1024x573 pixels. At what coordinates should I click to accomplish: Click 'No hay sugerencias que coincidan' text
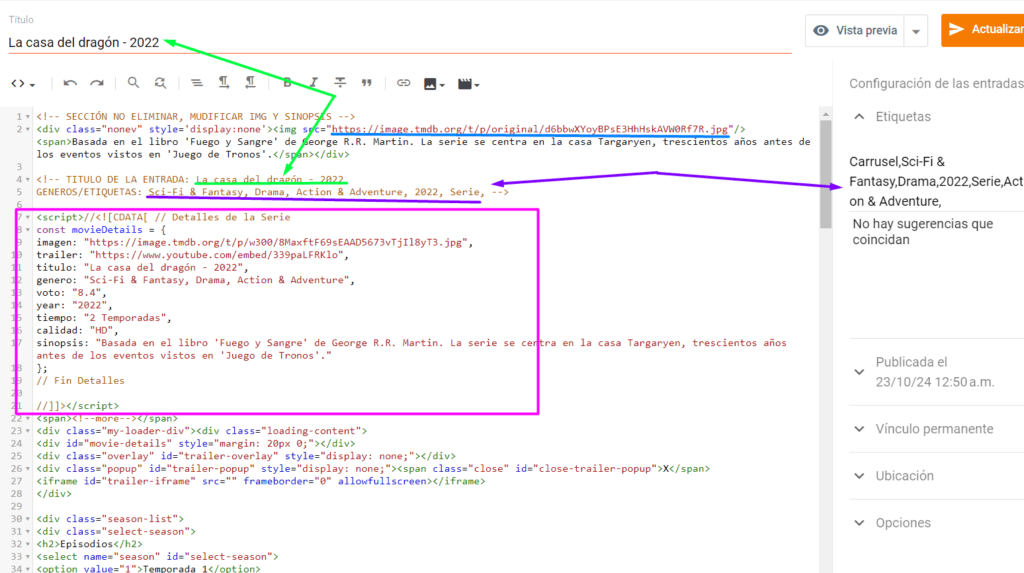point(923,232)
